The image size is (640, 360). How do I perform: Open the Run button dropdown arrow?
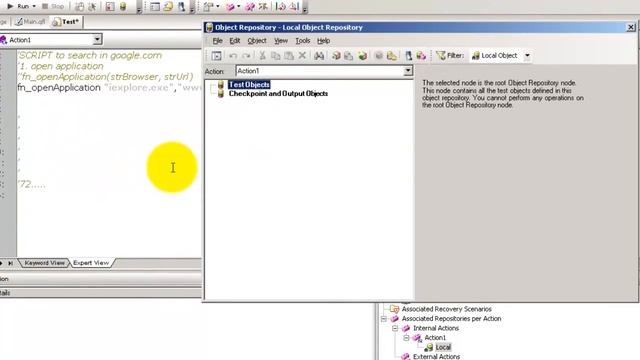click(x=34, y=6)
